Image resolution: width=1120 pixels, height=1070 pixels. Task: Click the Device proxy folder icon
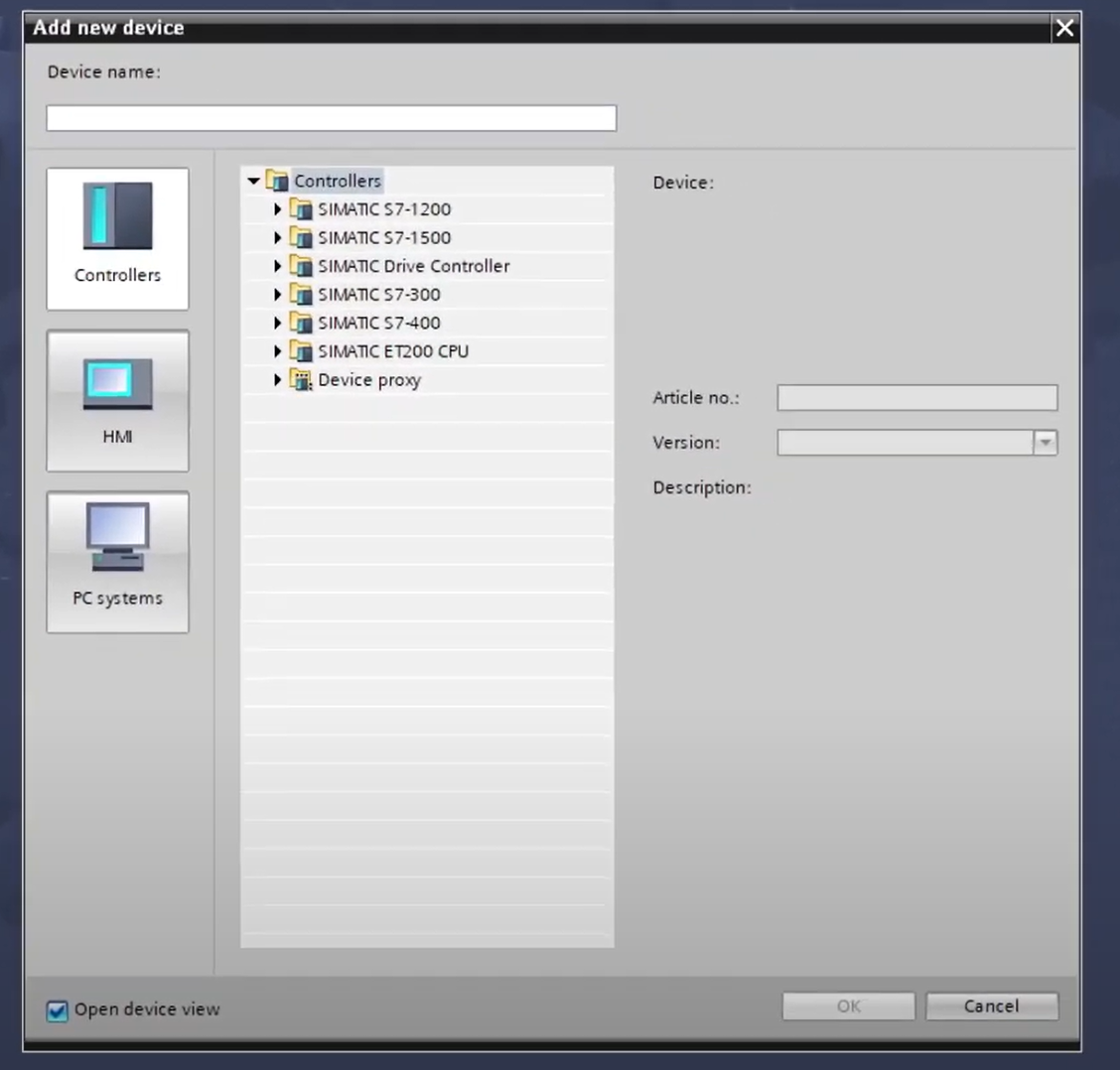[x=301, y=380]
